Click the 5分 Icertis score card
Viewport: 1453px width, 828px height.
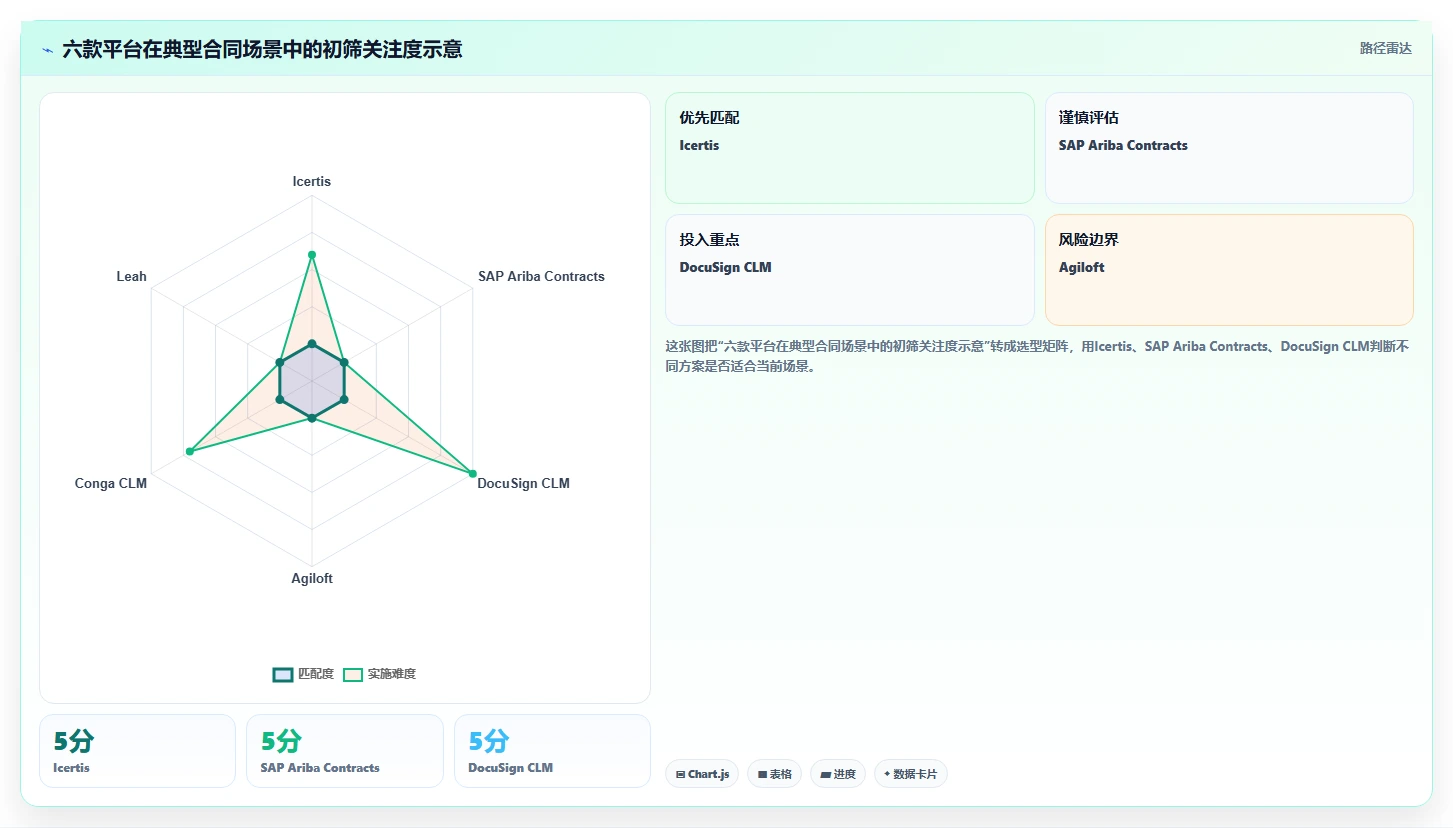pos(137,751)
